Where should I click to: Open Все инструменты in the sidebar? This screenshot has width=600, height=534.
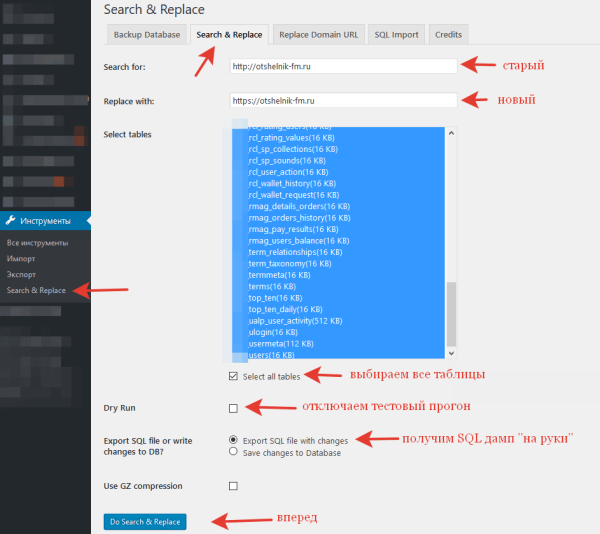pos(37,243)
